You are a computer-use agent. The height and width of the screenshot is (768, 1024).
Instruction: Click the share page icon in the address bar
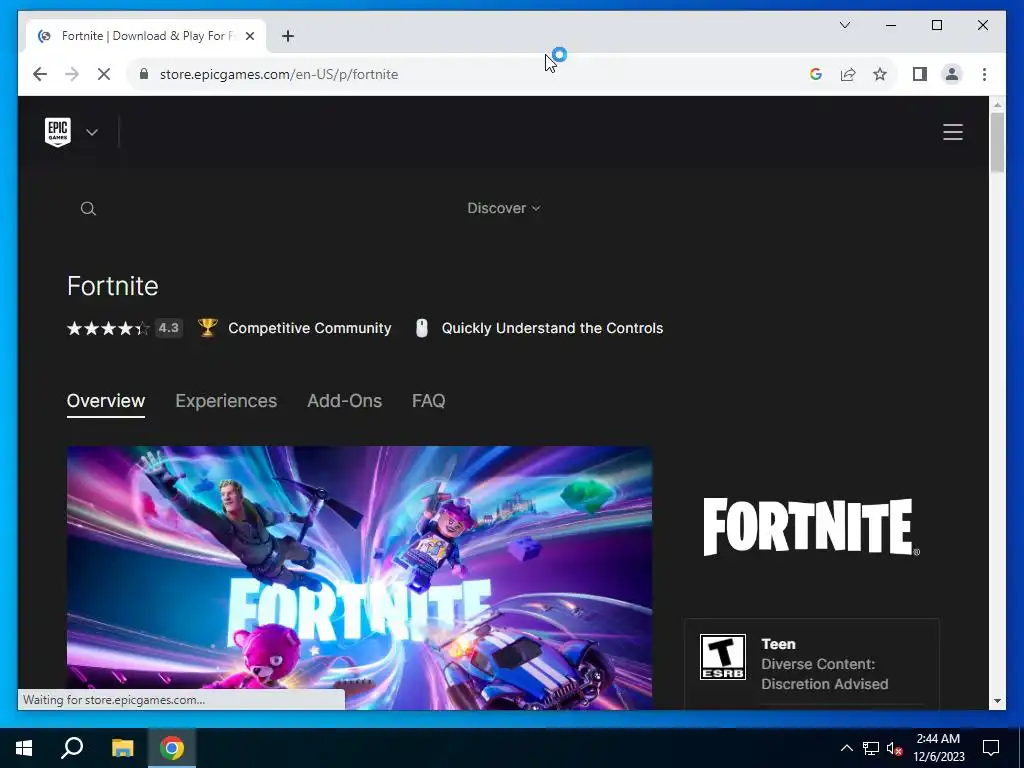coord(848,74)
